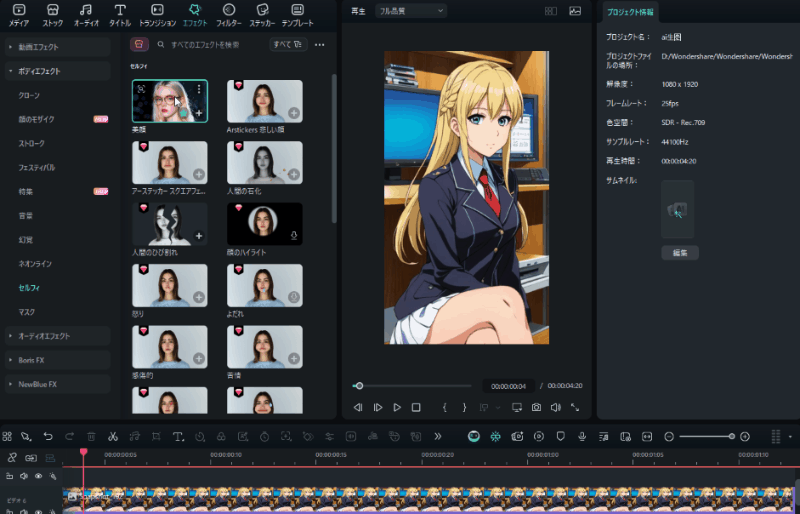
Task: Click the undo arrow in timeline toolbar
Action: [48, 436]
